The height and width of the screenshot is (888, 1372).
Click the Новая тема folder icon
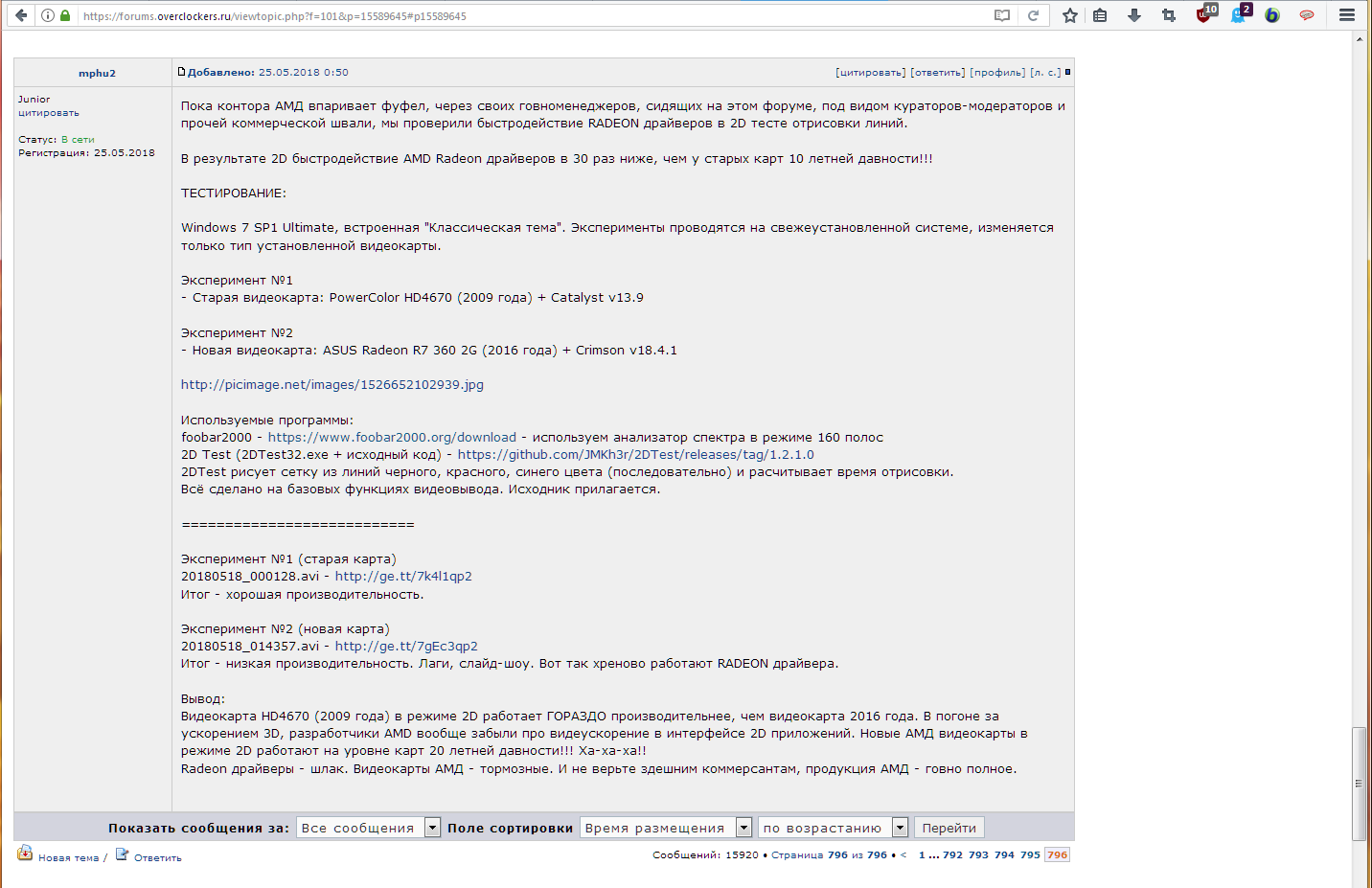click(x=25, y=853)
